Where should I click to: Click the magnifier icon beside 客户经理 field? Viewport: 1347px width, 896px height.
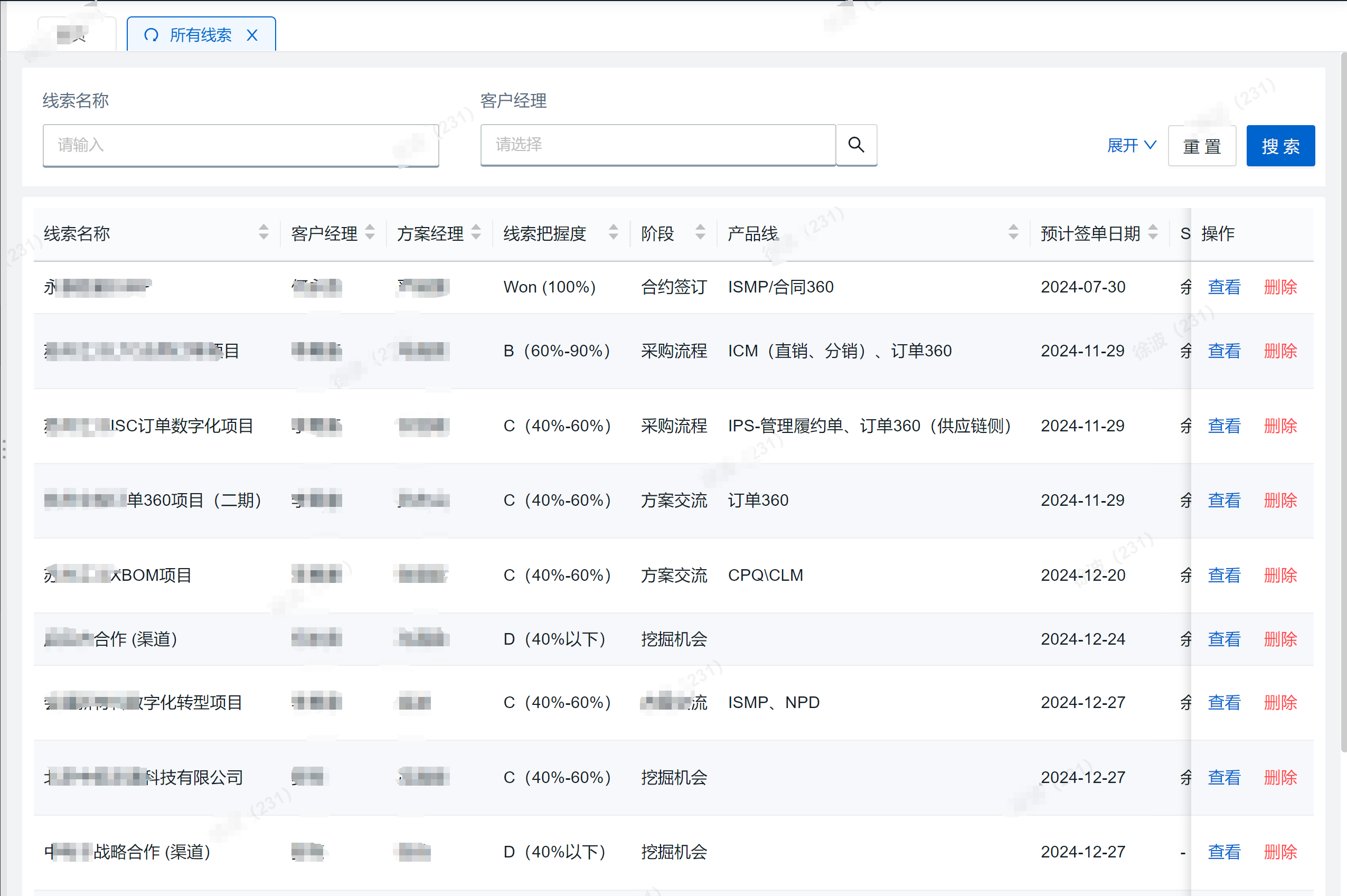(x=856, y=145)
